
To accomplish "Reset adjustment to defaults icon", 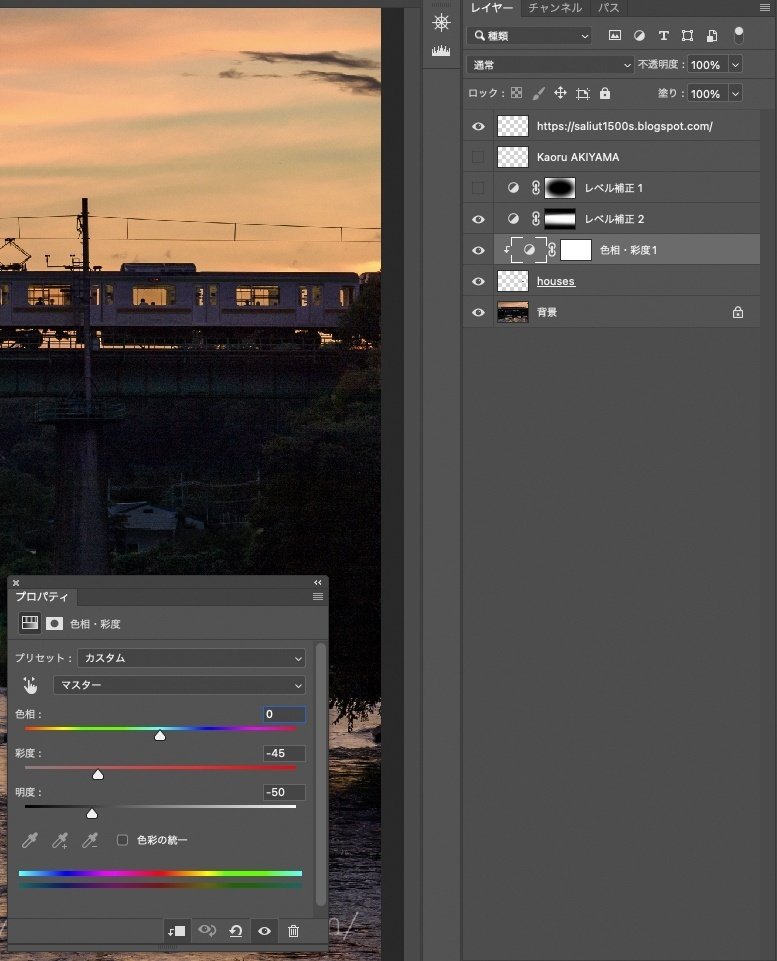I will (x=236, y=931).
